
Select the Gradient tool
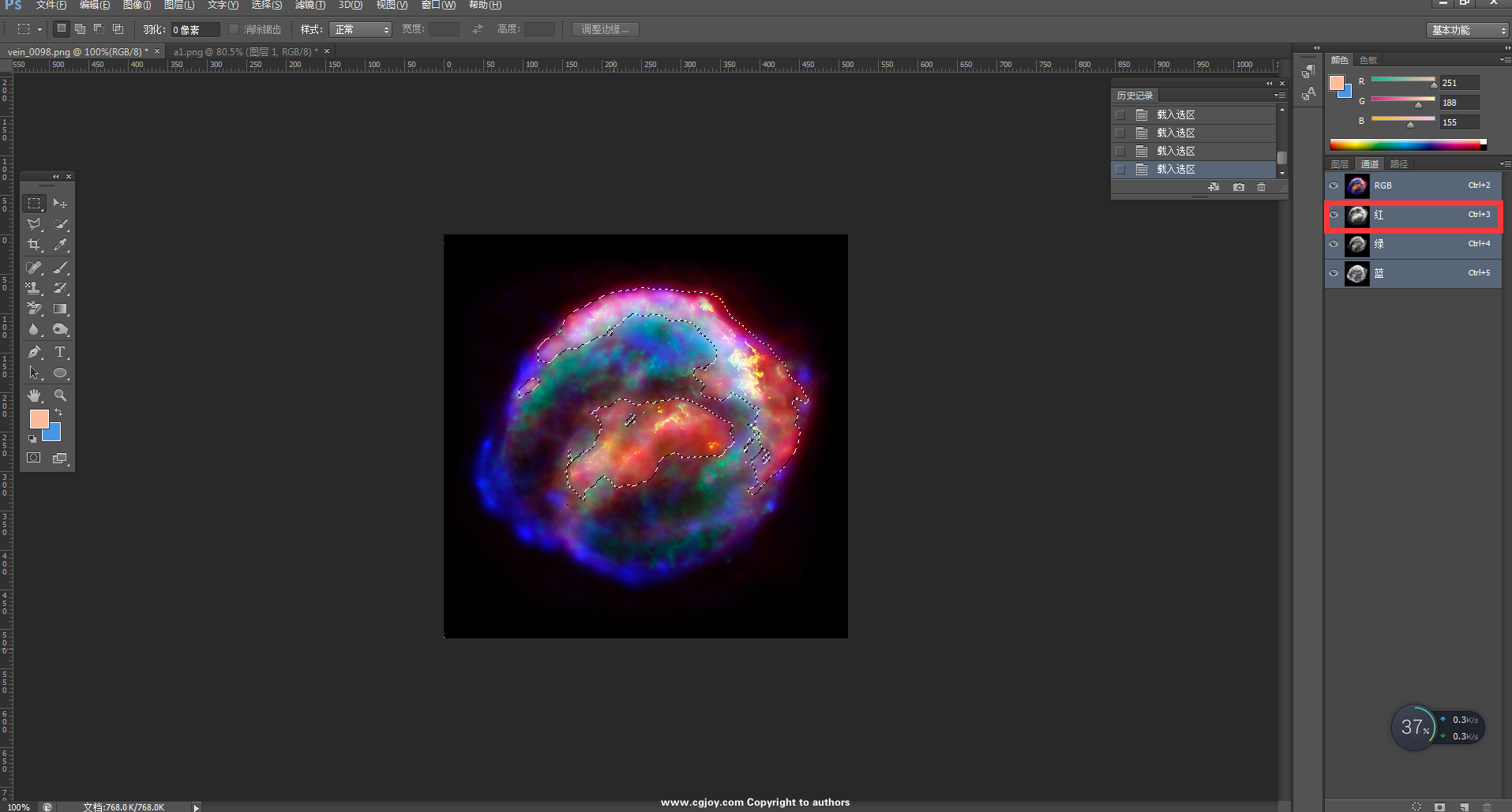click(x=60, y=309)
